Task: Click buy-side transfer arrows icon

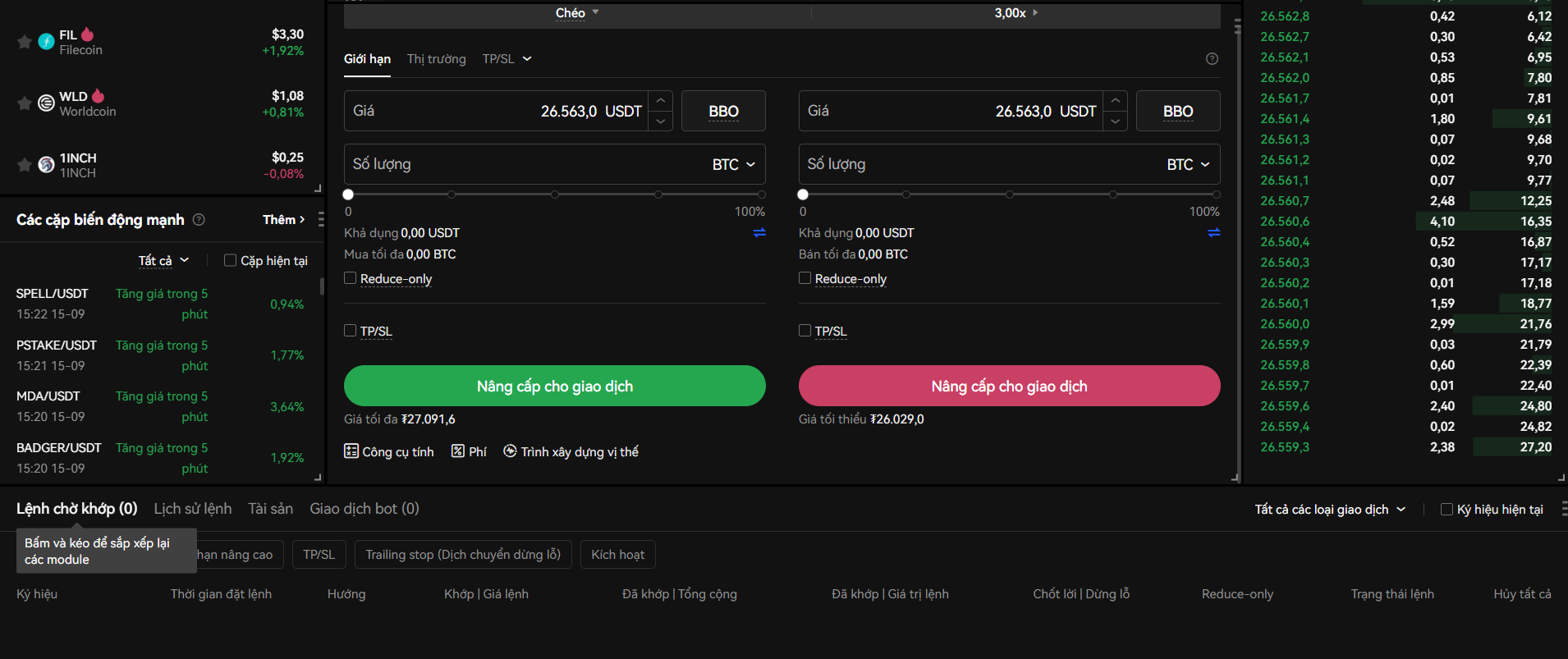Action: tap(759, 233)
